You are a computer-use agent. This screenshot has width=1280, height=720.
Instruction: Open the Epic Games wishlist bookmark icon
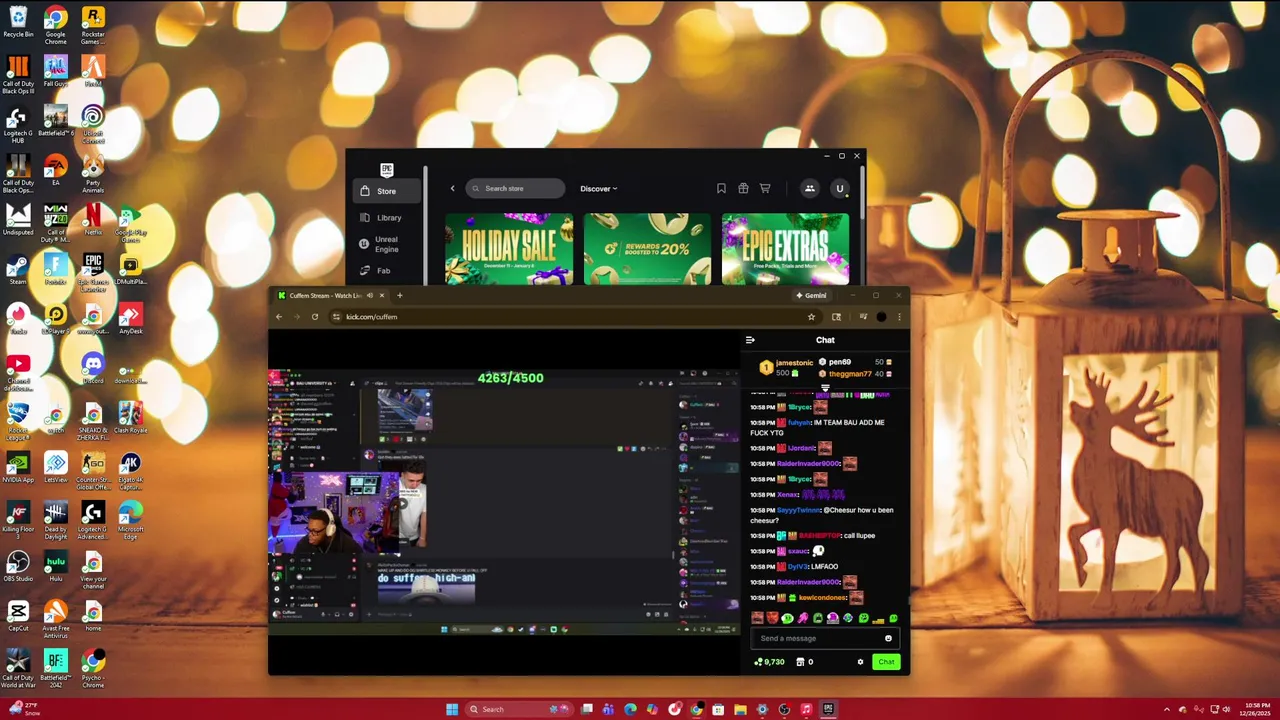point(721,188)
